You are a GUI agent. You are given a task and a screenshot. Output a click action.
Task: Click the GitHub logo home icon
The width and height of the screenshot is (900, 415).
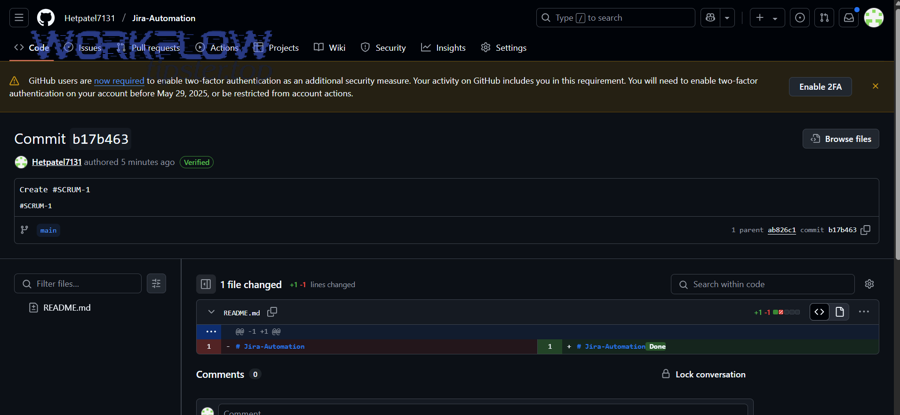(x=46, y=18)
